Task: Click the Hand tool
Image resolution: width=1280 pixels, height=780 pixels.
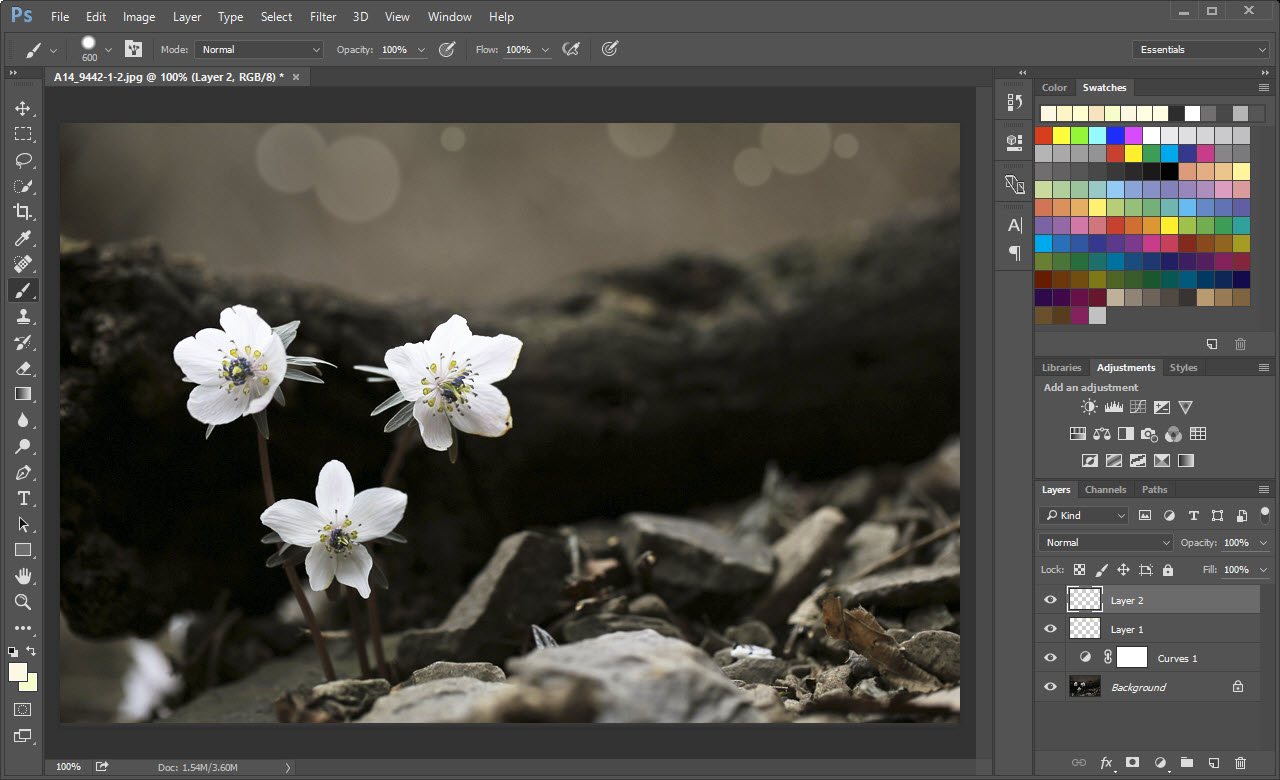Action: point(22,576)
